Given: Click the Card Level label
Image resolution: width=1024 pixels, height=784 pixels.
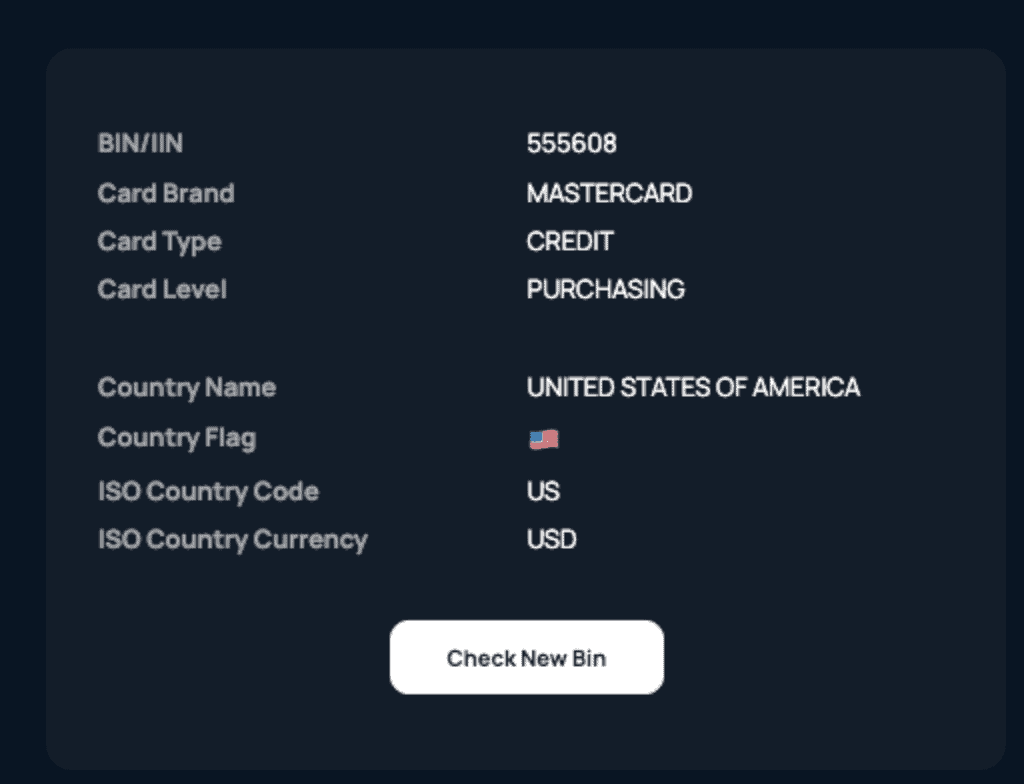Looking at the screenshot, I should [162, 289].
